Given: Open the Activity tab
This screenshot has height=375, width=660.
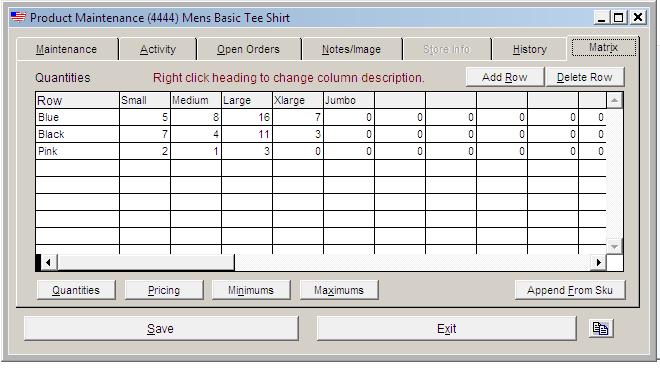Looking at the screenshot, I should pyautogui.click(x=158, y=49).
